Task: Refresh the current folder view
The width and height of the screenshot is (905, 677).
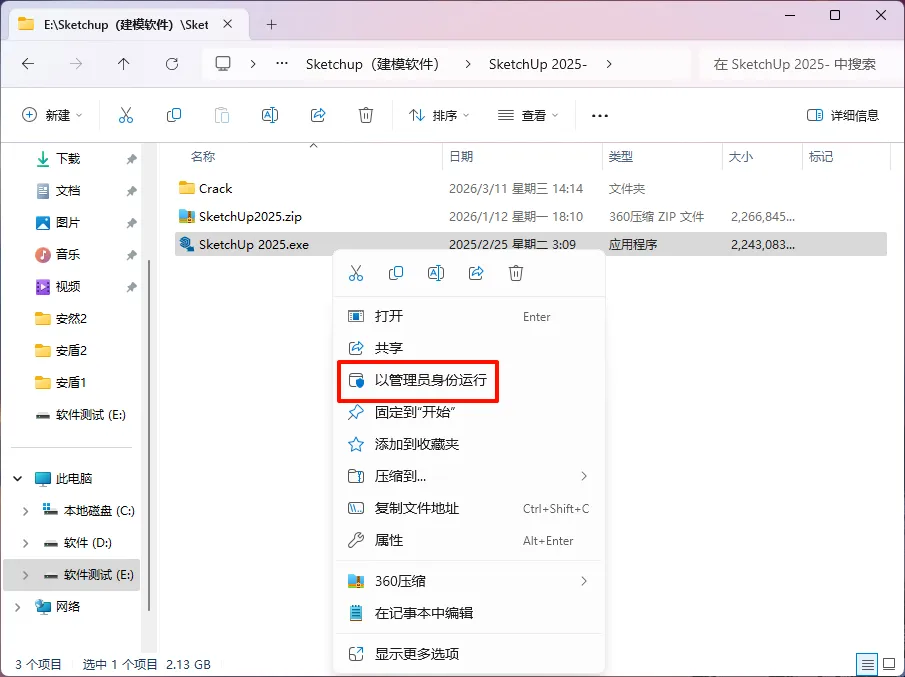Action: (x=172, y=64)
